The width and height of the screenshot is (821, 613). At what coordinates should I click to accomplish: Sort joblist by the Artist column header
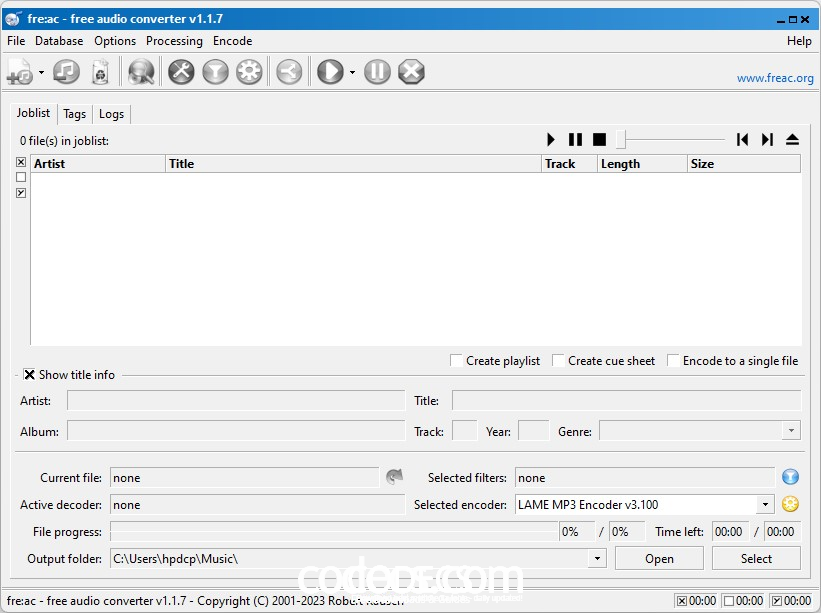[98, 164]
